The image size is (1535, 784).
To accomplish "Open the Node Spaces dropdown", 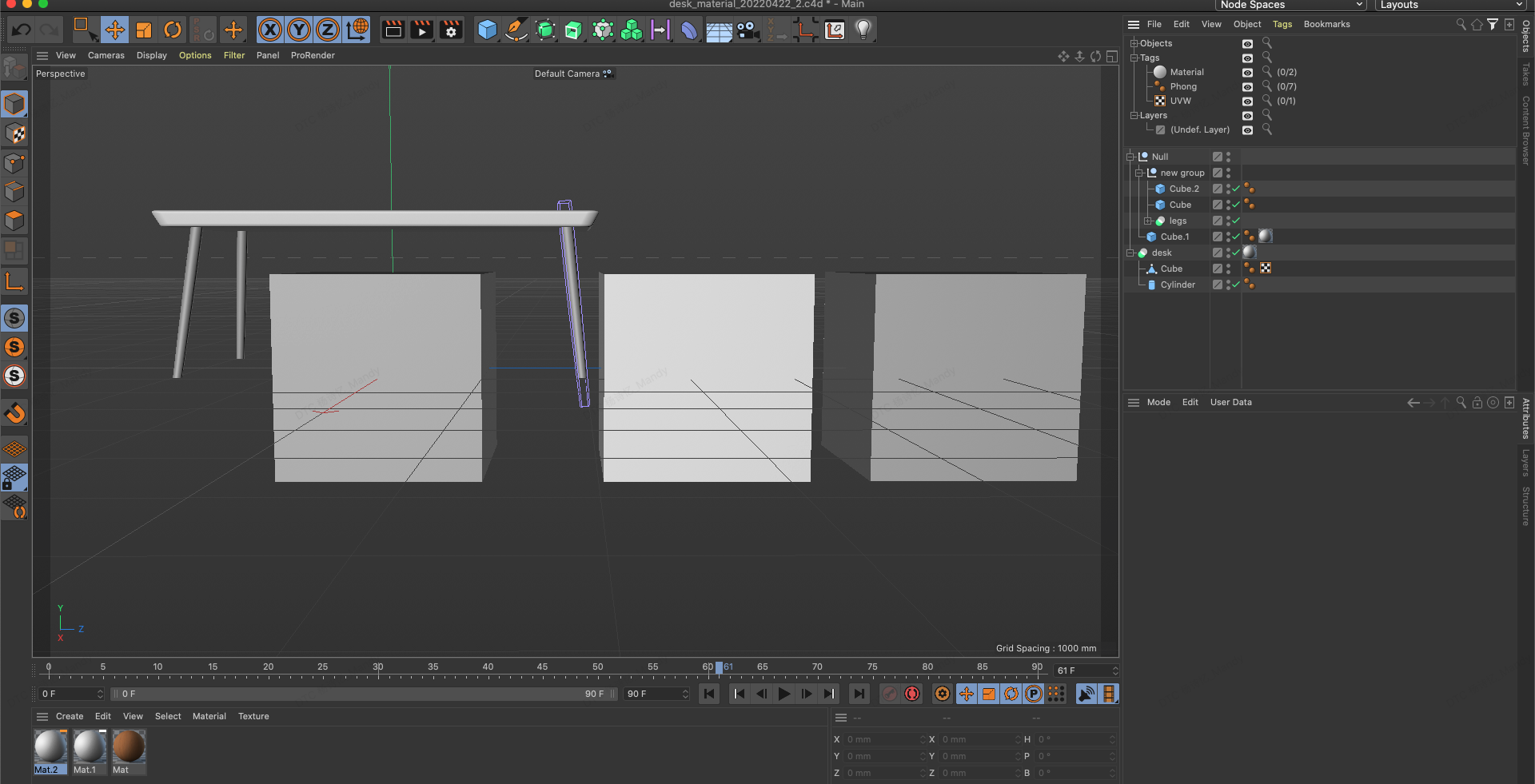I will 1290,5.
